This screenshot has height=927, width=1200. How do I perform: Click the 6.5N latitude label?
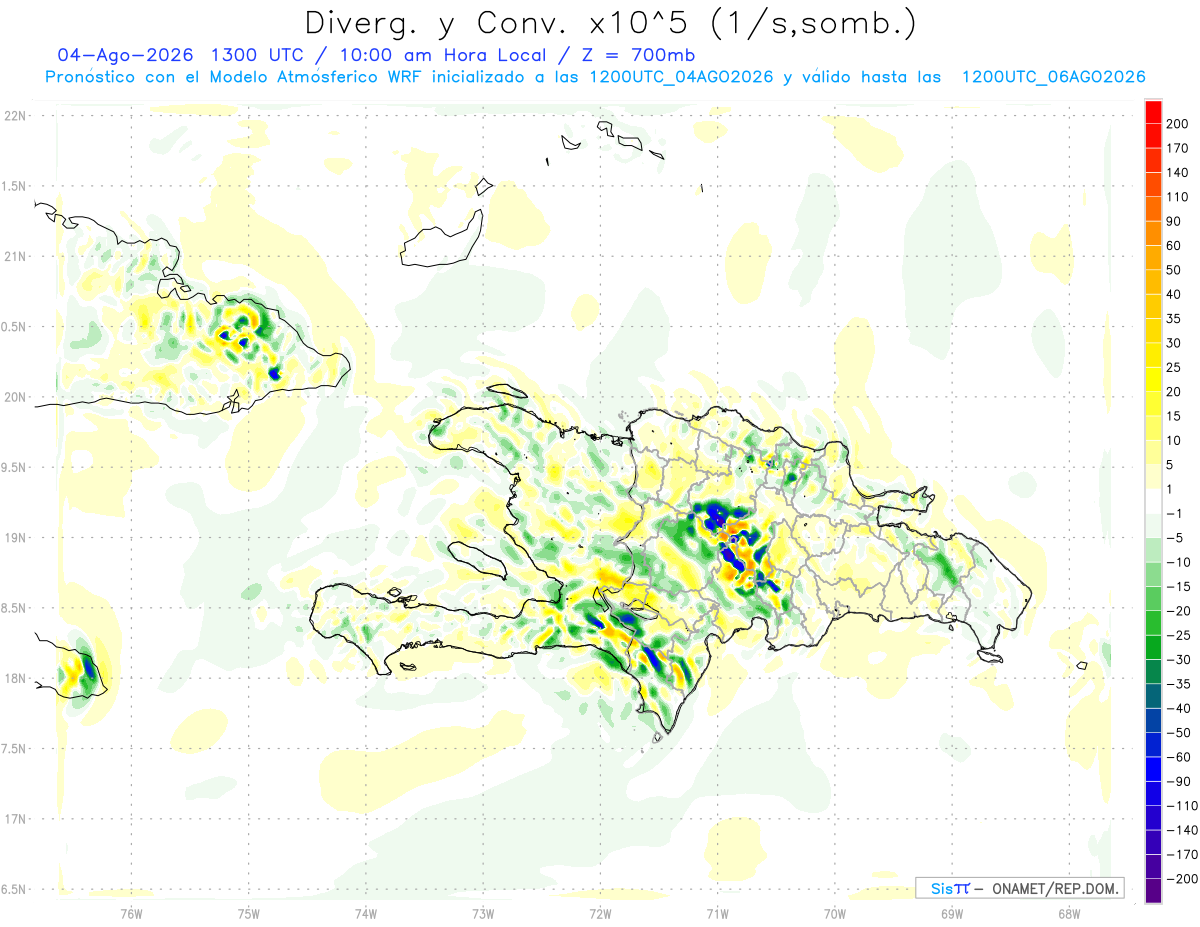coord(14,889)
